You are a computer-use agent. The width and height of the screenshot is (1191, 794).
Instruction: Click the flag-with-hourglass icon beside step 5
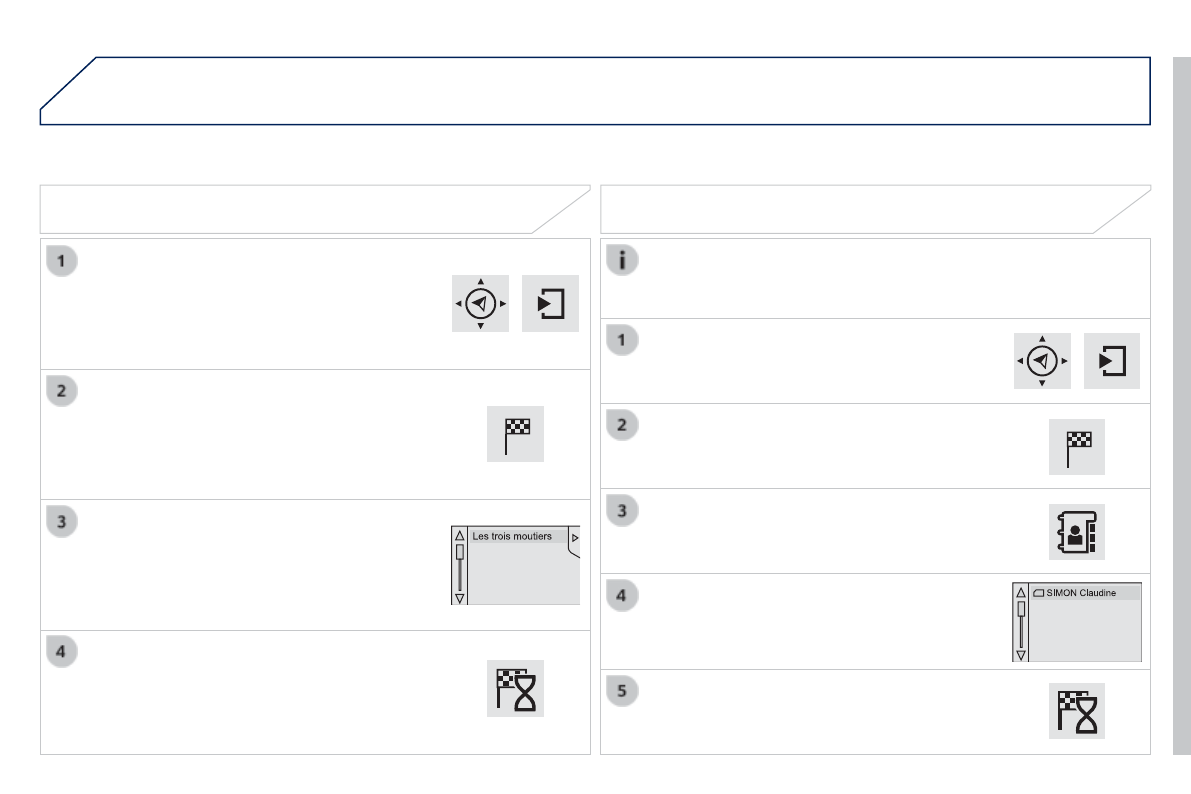coord(1077,711)
